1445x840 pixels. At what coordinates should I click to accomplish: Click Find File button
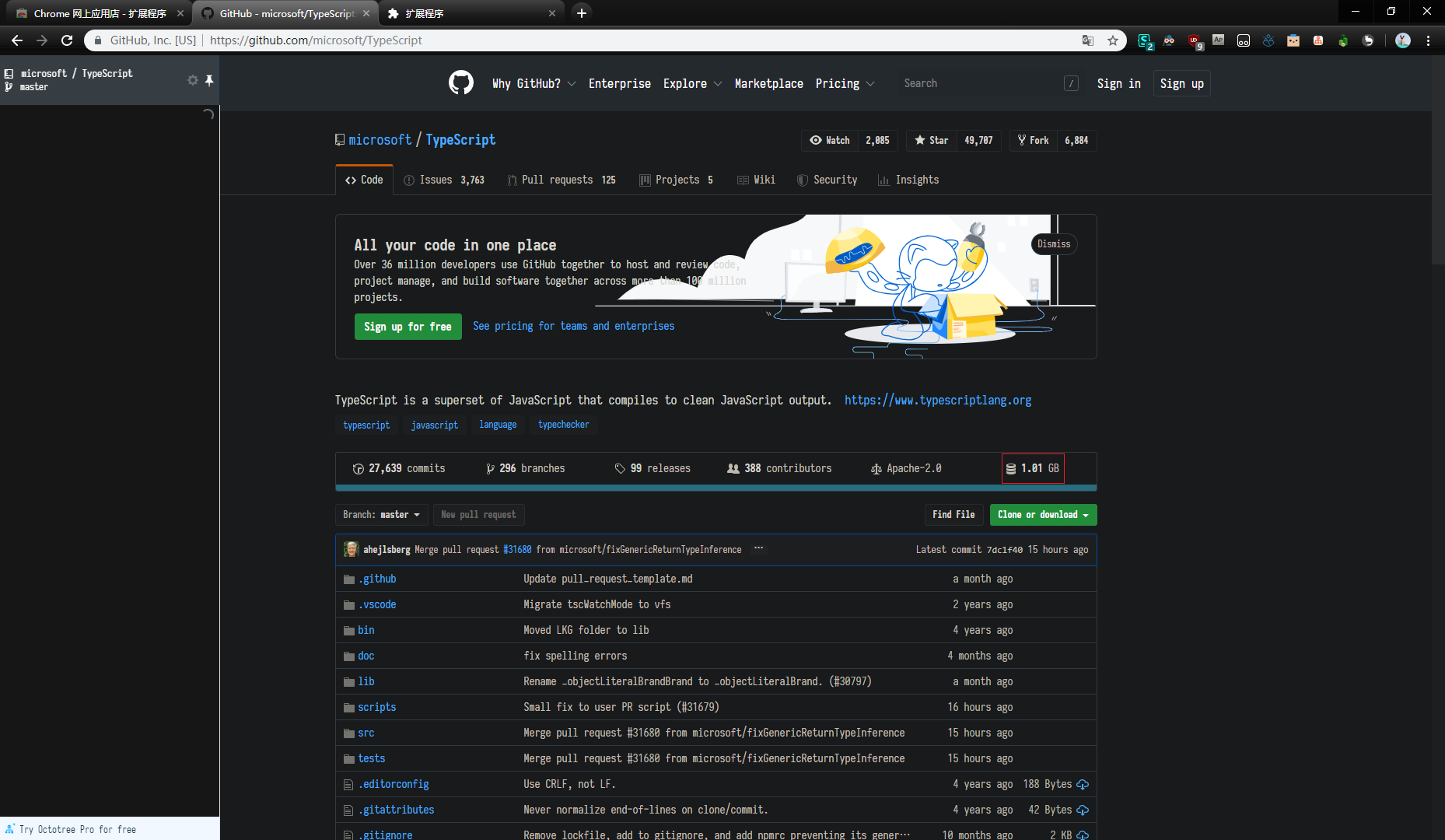click(x=953, y=515)
